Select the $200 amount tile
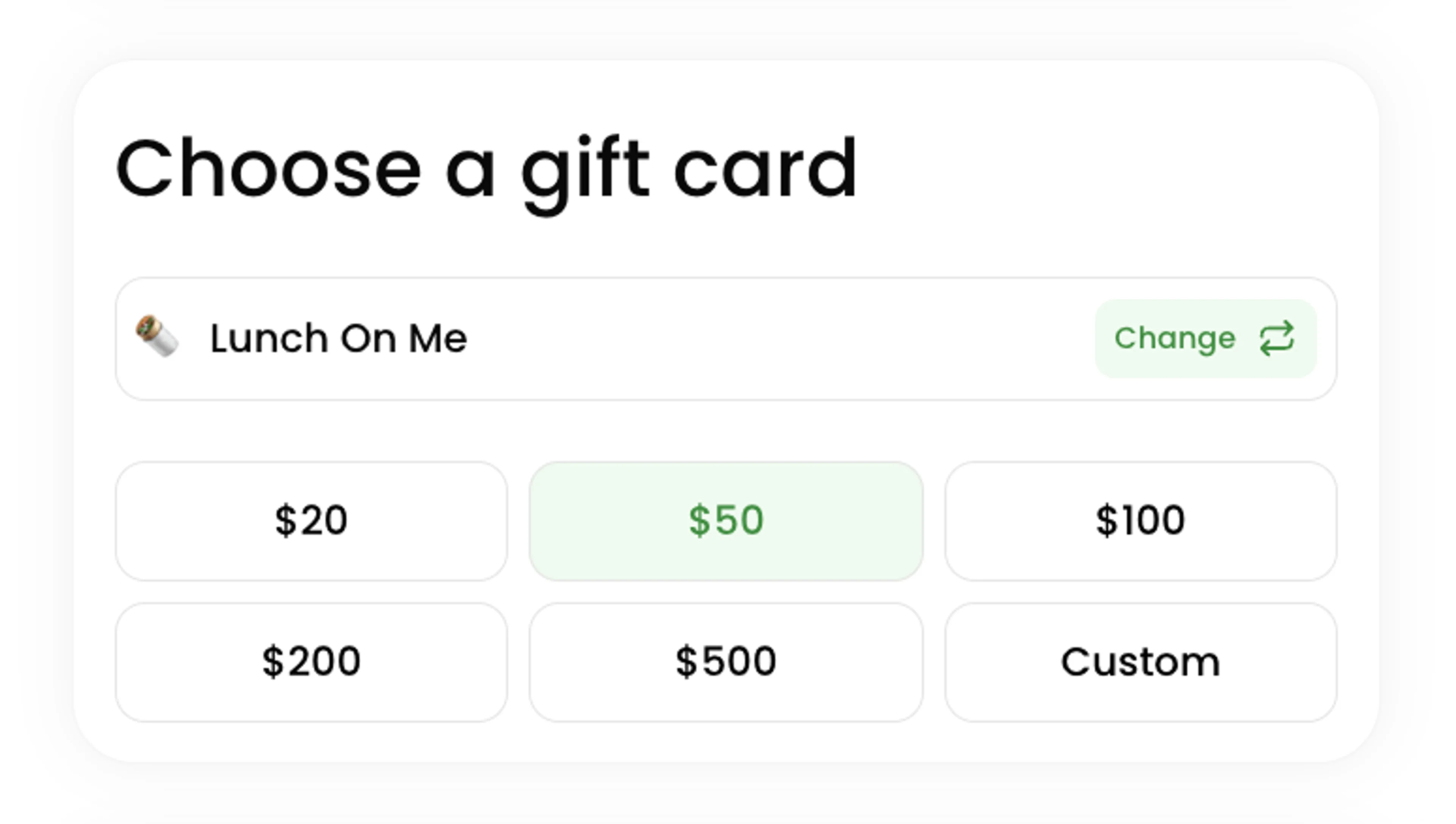The height and width of the screenshot is (824, 1456). (x=311, y=662)
